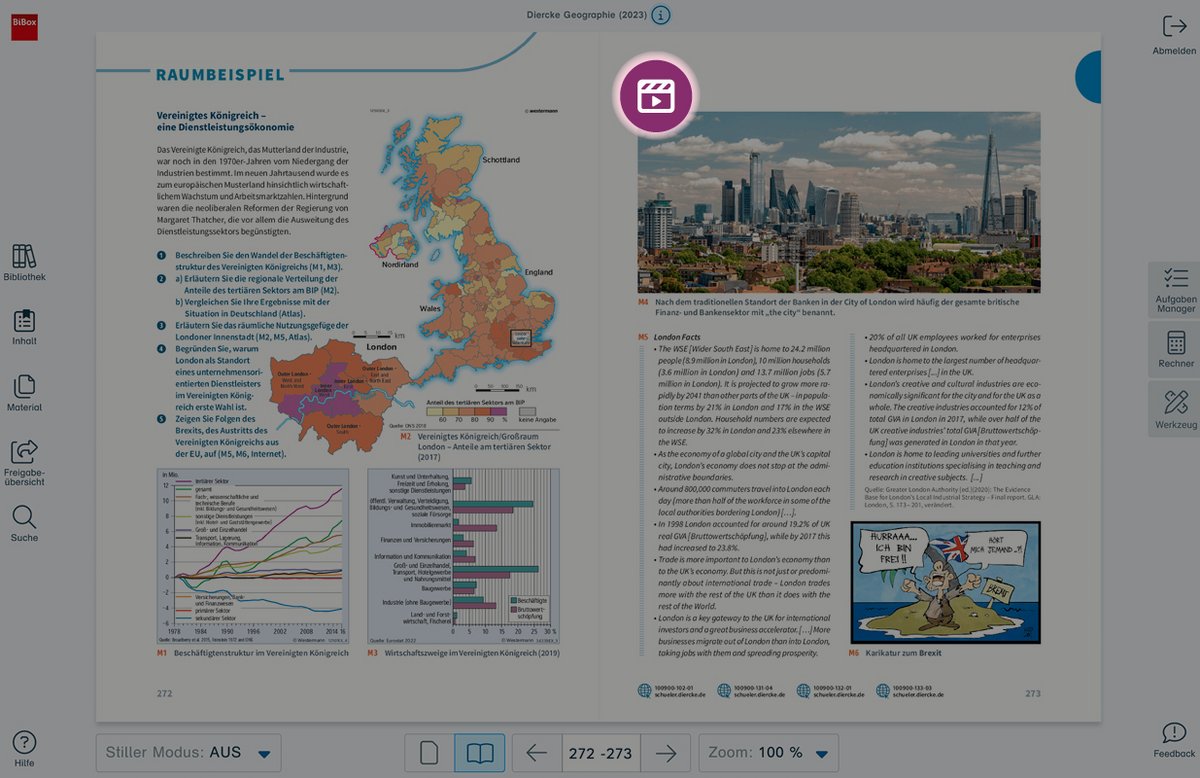Open Feedback chat icon
The image size is (1200, 778).
click(1174, 740)
